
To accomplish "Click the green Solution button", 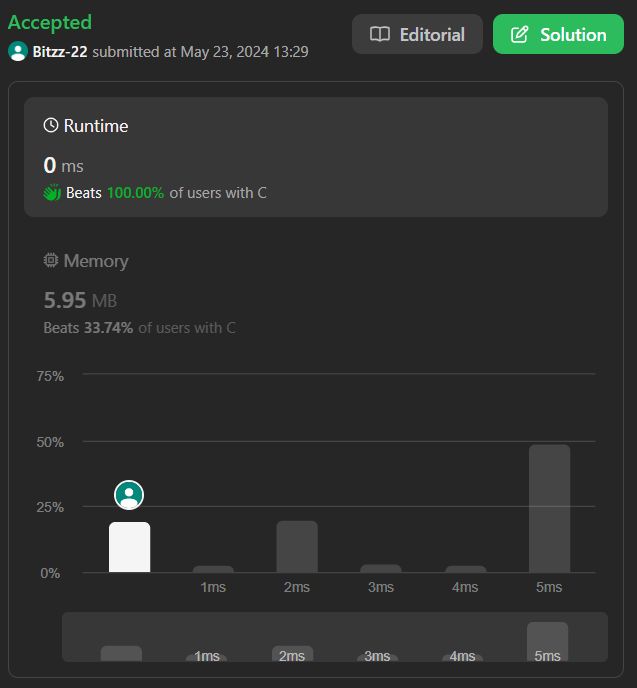I will (558, 34).
